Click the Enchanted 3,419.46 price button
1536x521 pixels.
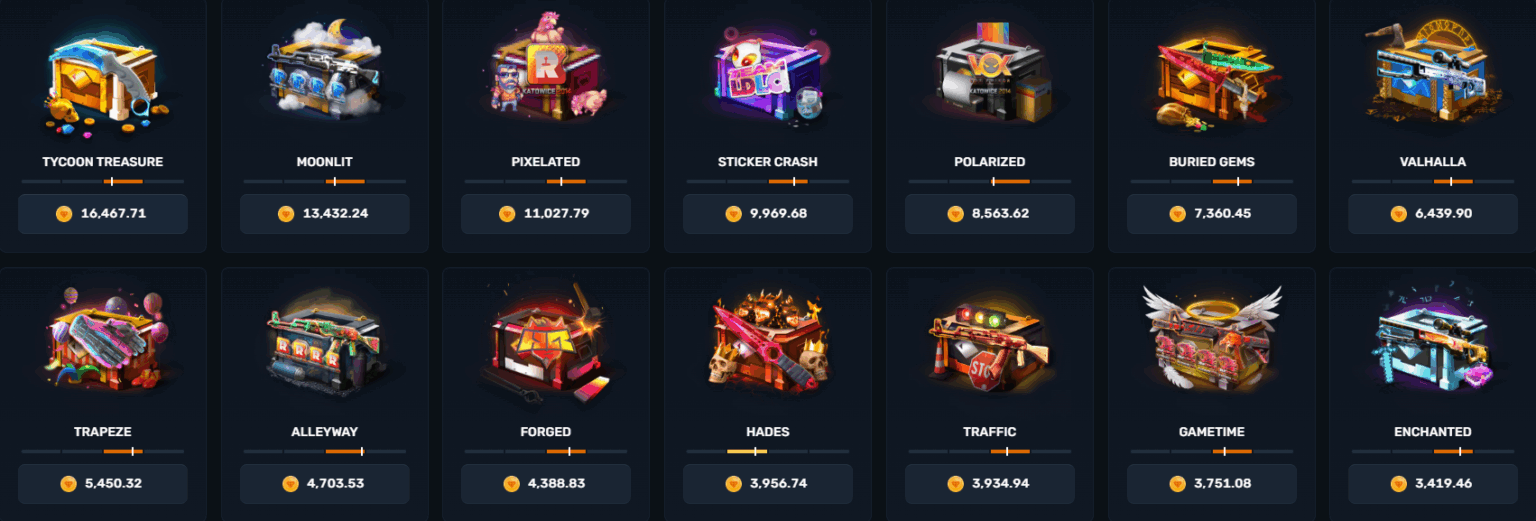[1433, 483]
